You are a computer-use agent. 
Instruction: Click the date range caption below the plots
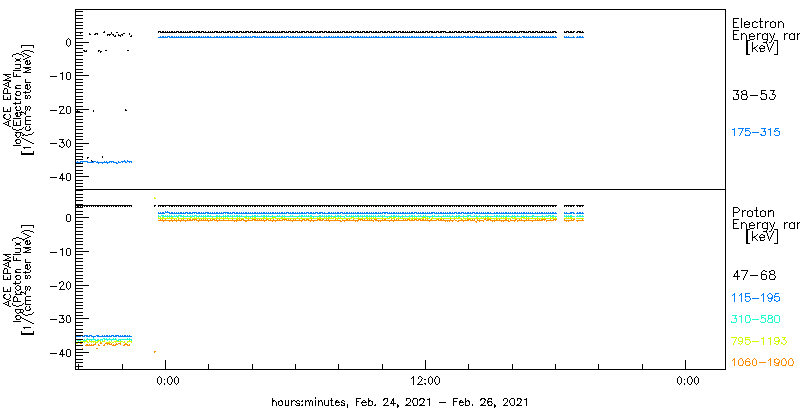coord(399,402)
